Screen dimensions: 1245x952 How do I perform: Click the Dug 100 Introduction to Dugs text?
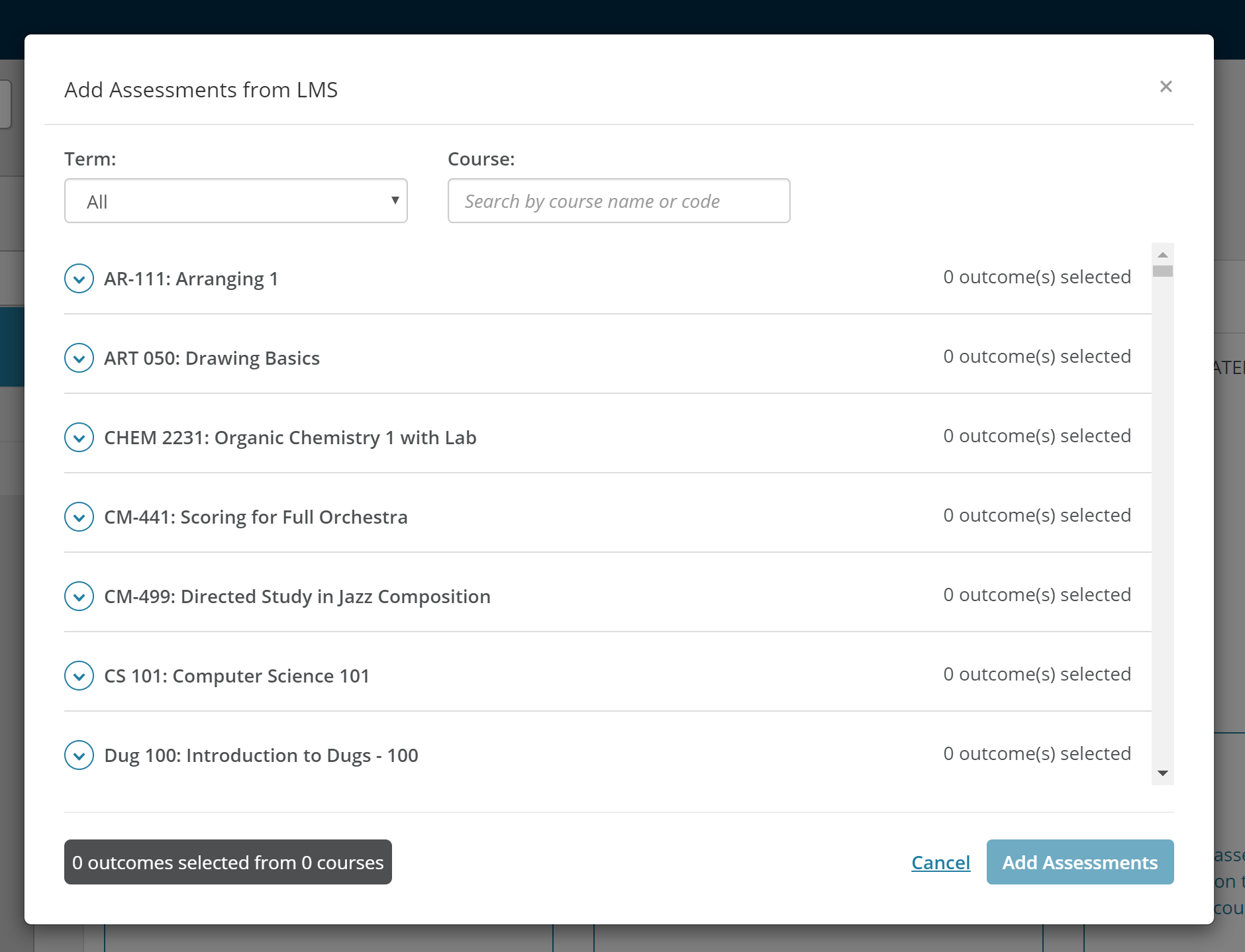coord(261,755)
